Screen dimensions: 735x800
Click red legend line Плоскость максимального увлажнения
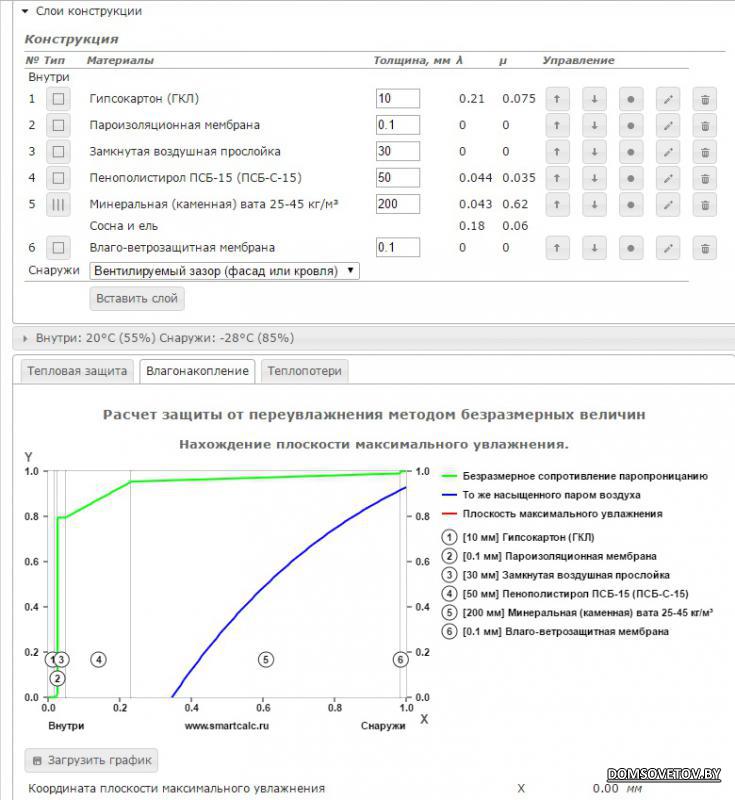coord(449,514)
